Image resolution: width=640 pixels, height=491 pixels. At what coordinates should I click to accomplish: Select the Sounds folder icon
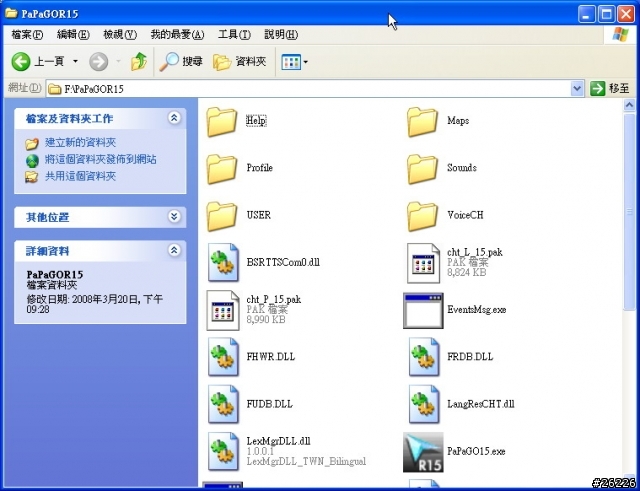422,169
